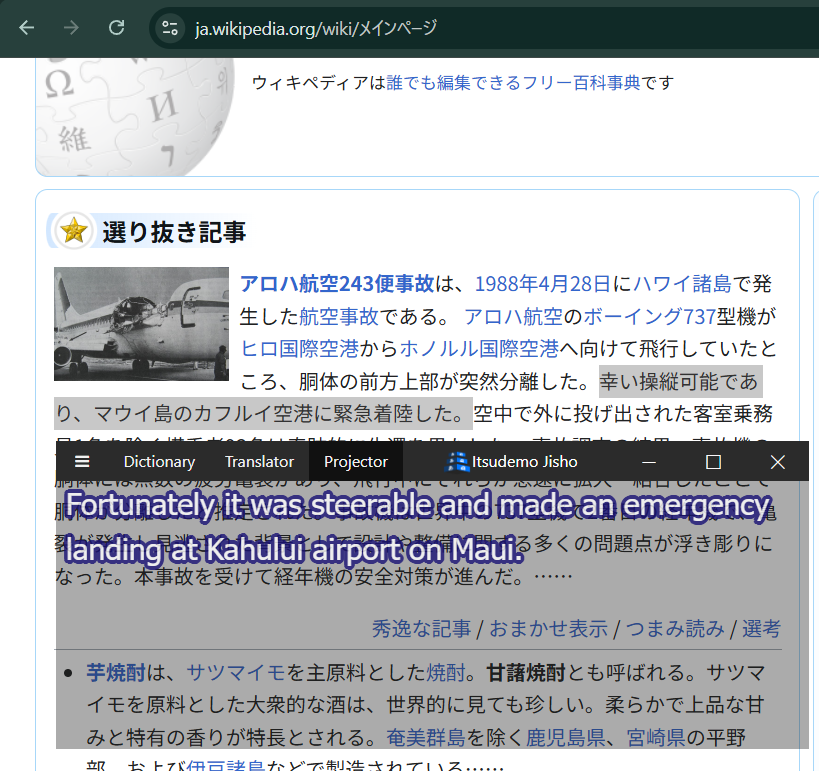Open the aircraft accident photo thumbnail
The width and height of the screenshot is (819, 771).
click(x=141, y=323)
